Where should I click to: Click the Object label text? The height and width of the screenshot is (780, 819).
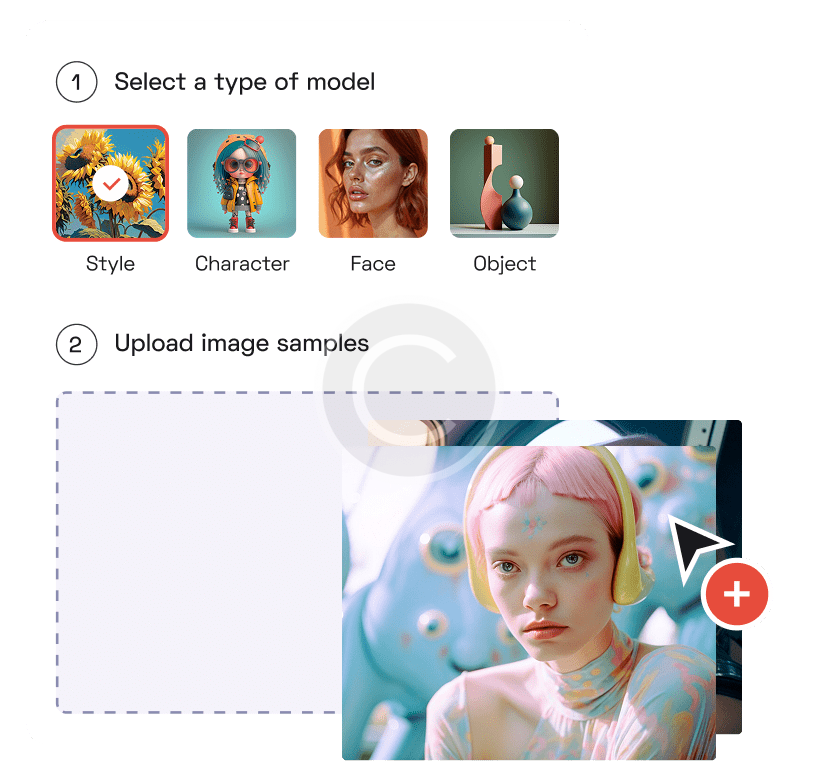(505, 264)
